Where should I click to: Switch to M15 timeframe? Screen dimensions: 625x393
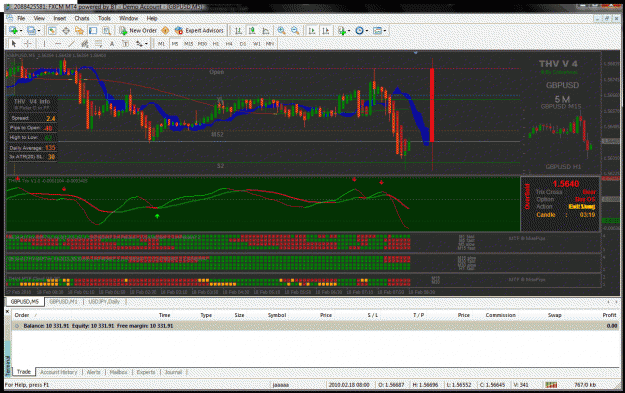tap(188, 43)
